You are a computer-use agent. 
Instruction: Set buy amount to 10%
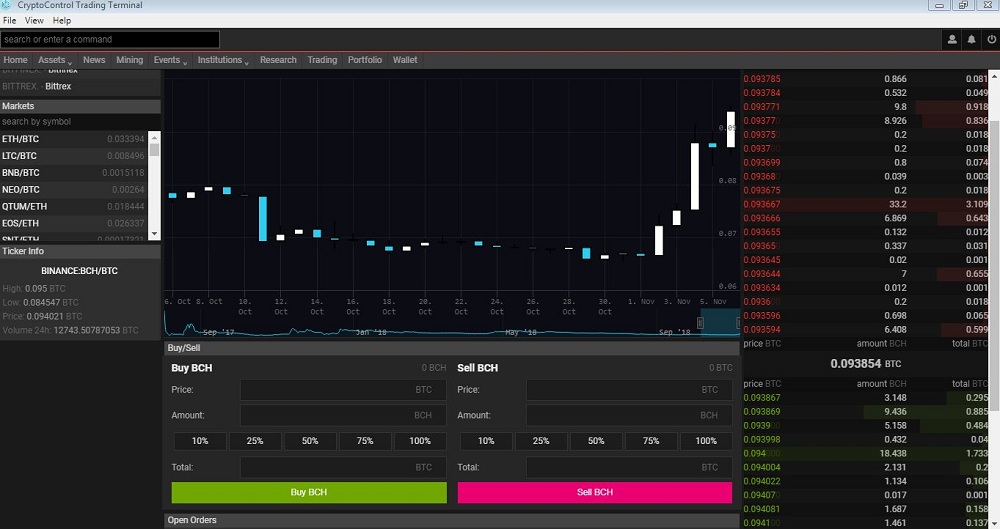pyautogui.click(x=200, y=441)
